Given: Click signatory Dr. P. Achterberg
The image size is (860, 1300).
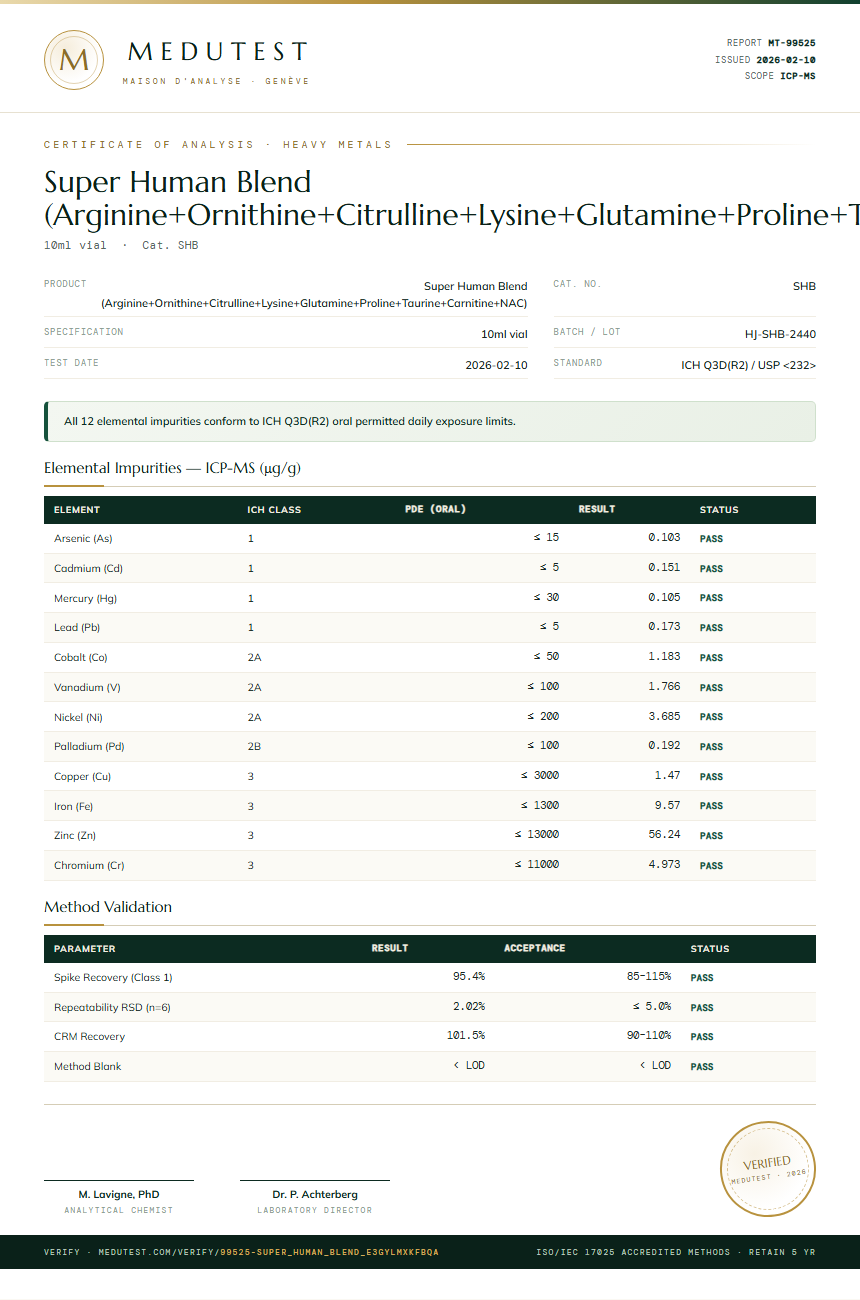Looking at the screenshot, I should pyautogui.click(x=315, y=1194).
